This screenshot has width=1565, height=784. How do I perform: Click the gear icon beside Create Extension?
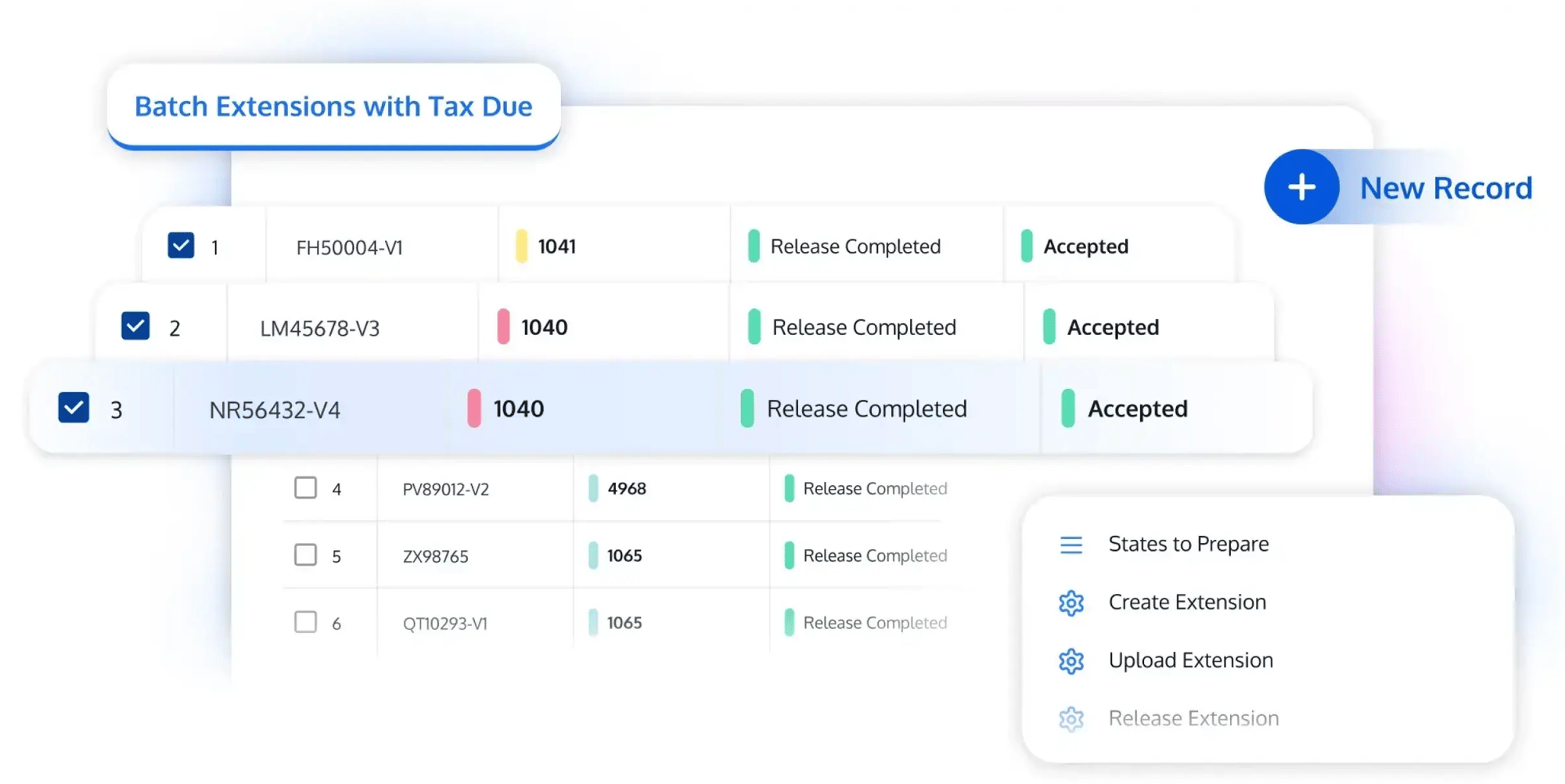click(x=1070, y=602)
